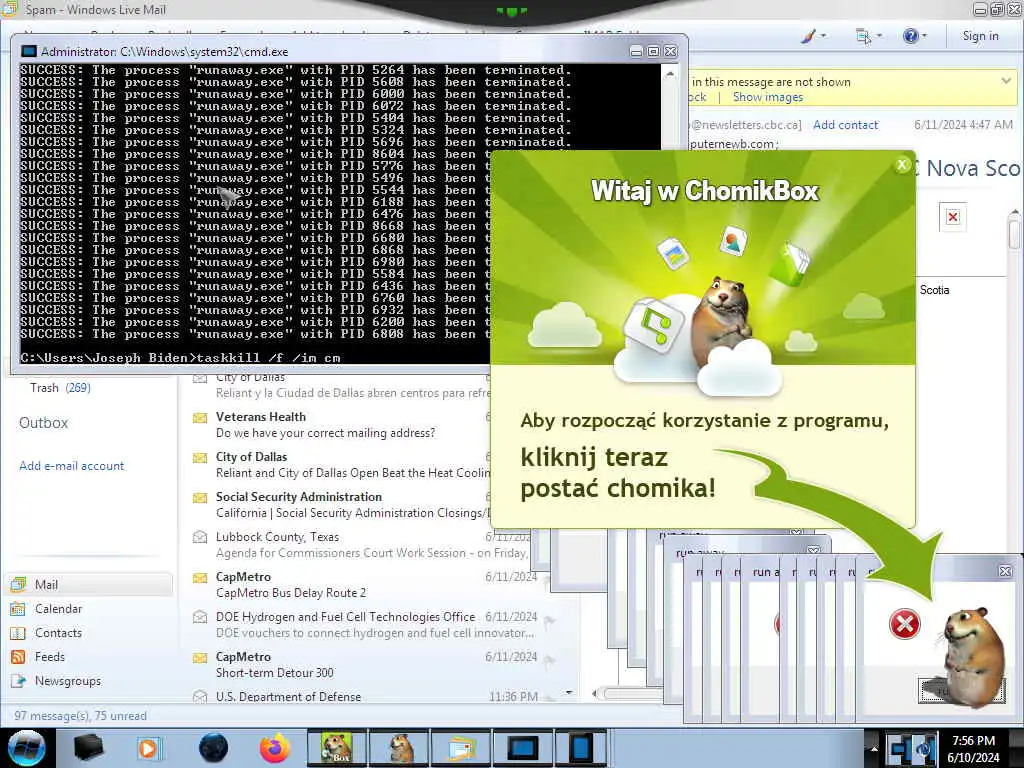Click the blue Help question mark icon
Image resolution: width=1024 pixels, height=768 pixels.
(x=910, y=36)
